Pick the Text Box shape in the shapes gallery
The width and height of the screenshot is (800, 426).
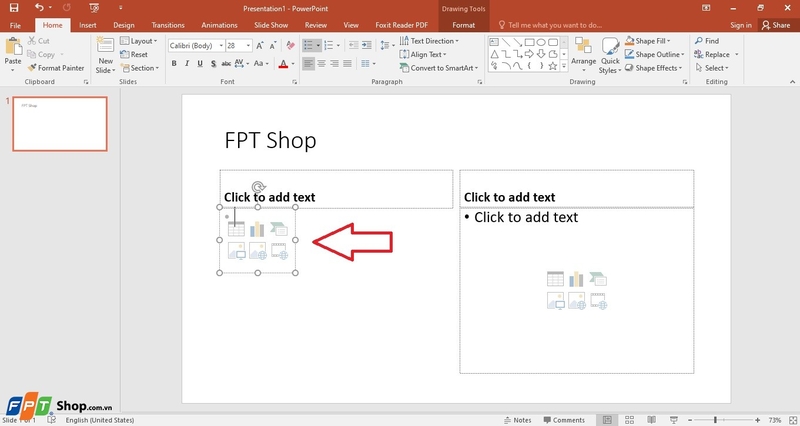(494, 42)
